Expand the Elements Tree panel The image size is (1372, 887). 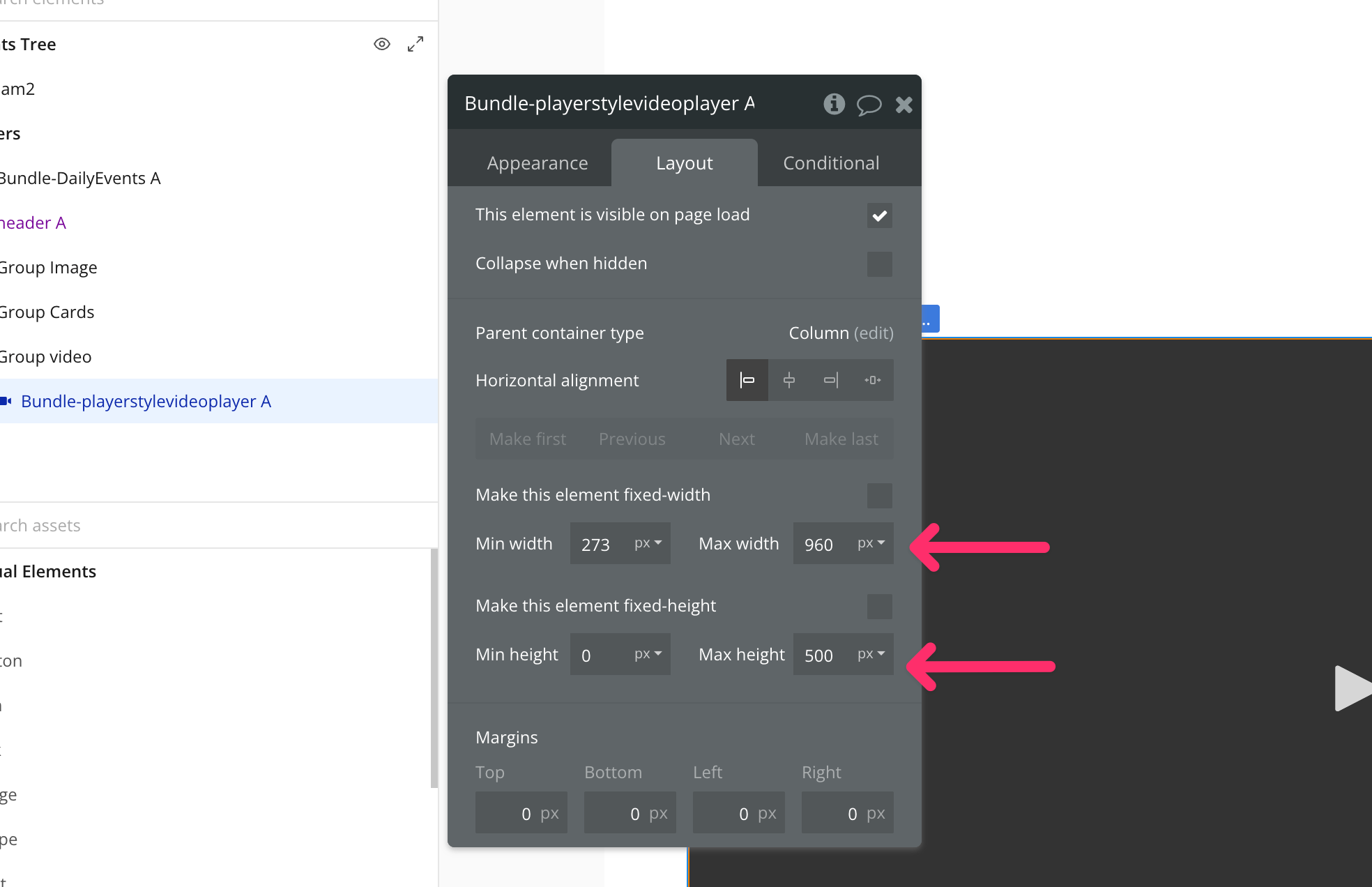click(416, 44)
